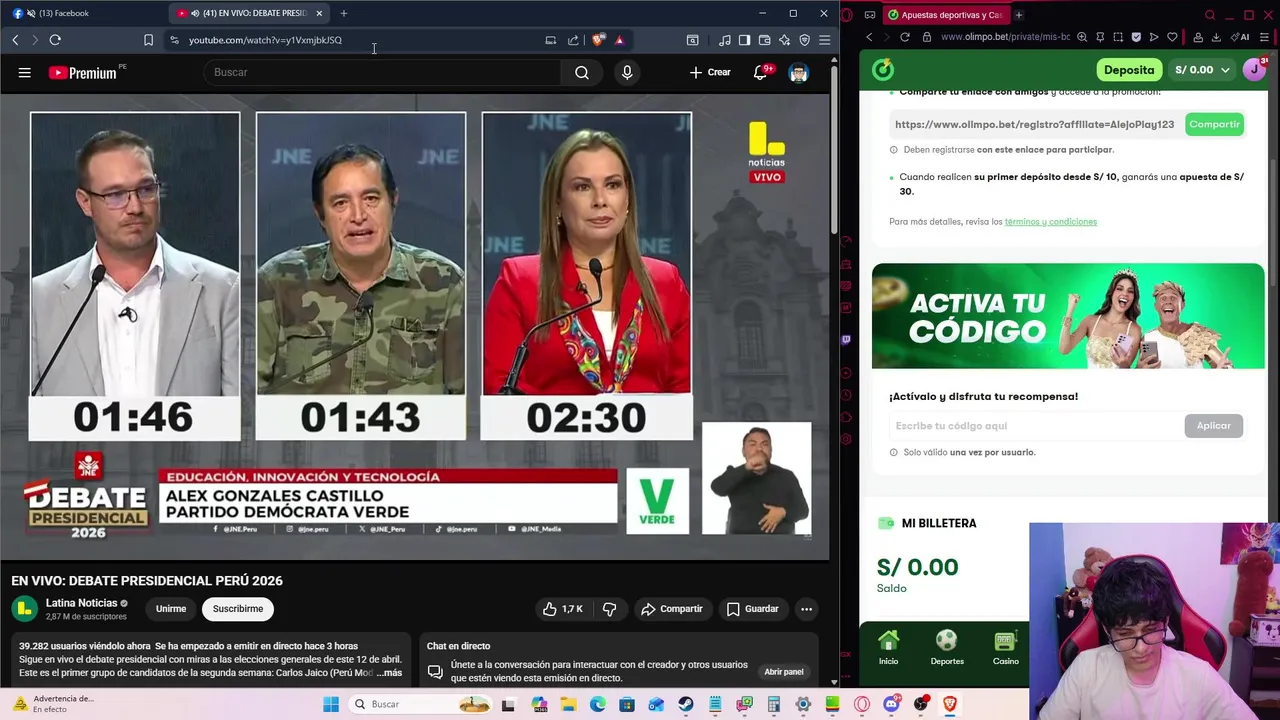Open a new tab in Brave
The image size is (1280, 720).
pos(344,13)
